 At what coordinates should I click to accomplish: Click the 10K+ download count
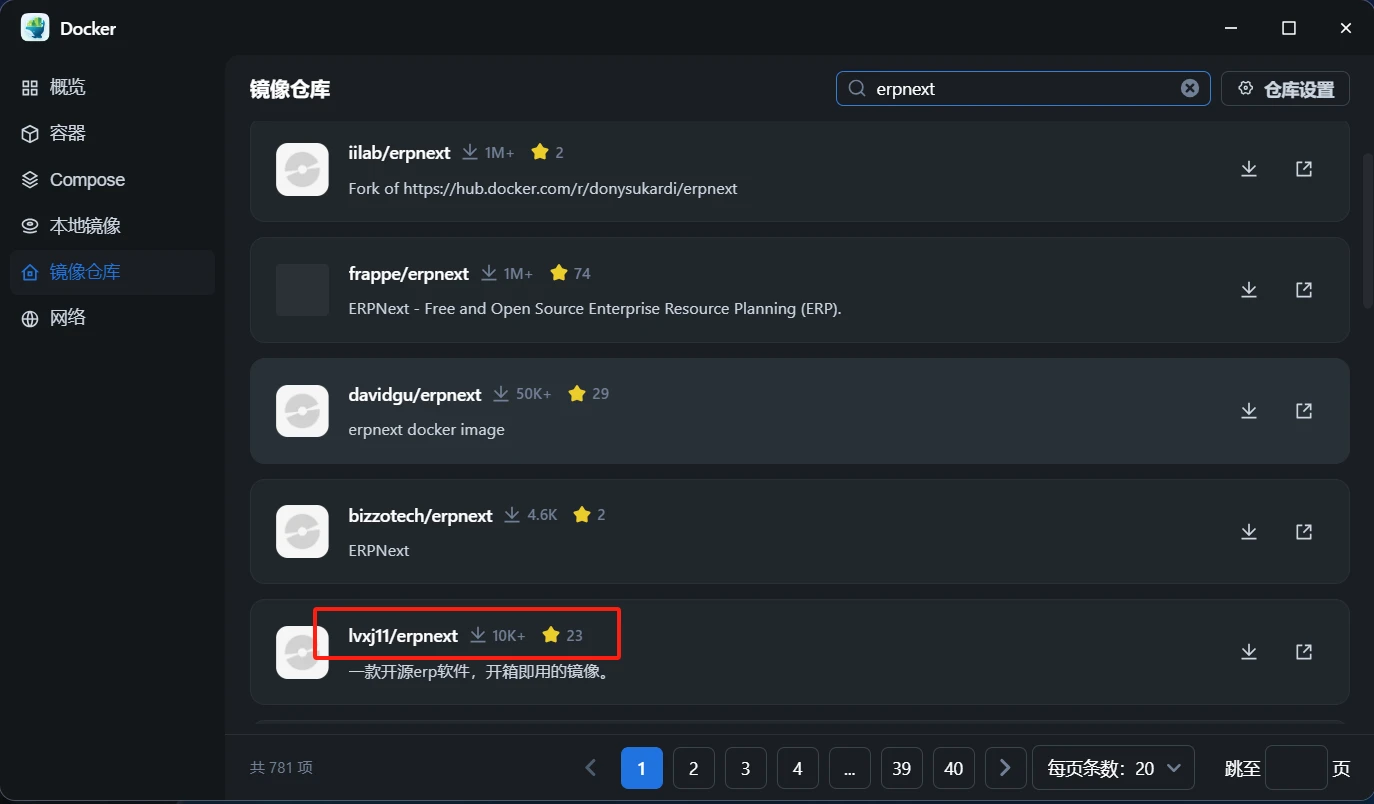click(509, 636)
